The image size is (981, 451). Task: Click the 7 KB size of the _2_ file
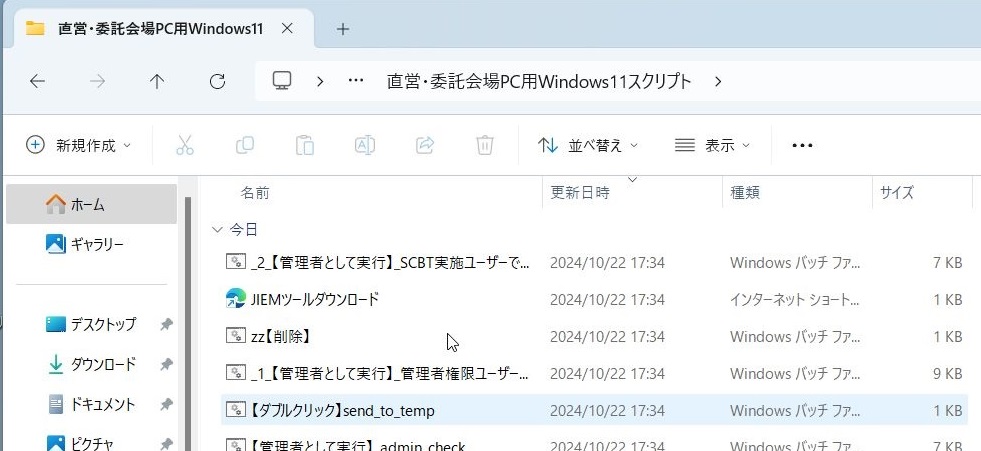[947, 263]
